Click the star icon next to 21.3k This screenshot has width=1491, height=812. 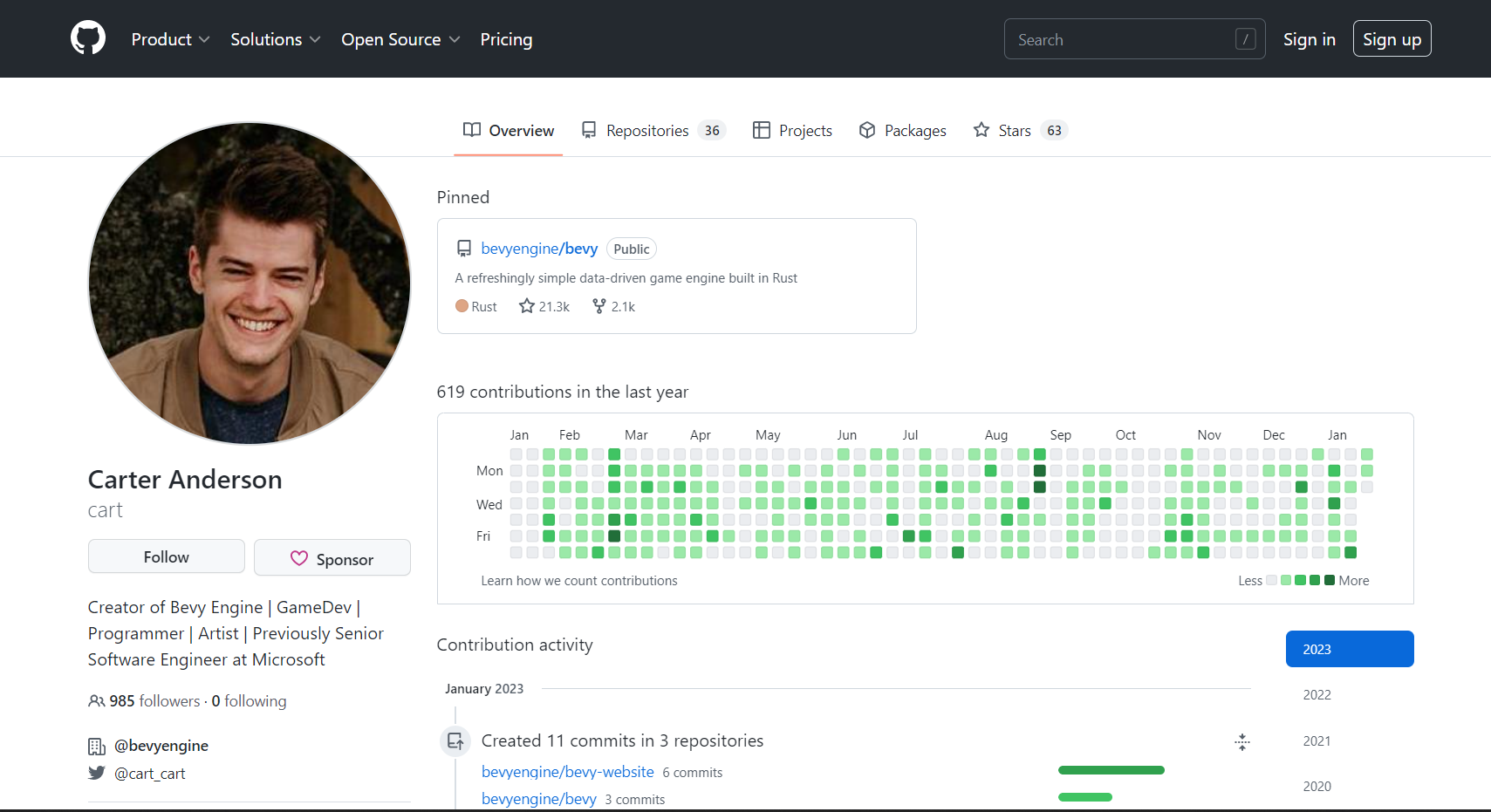point(526,306)
